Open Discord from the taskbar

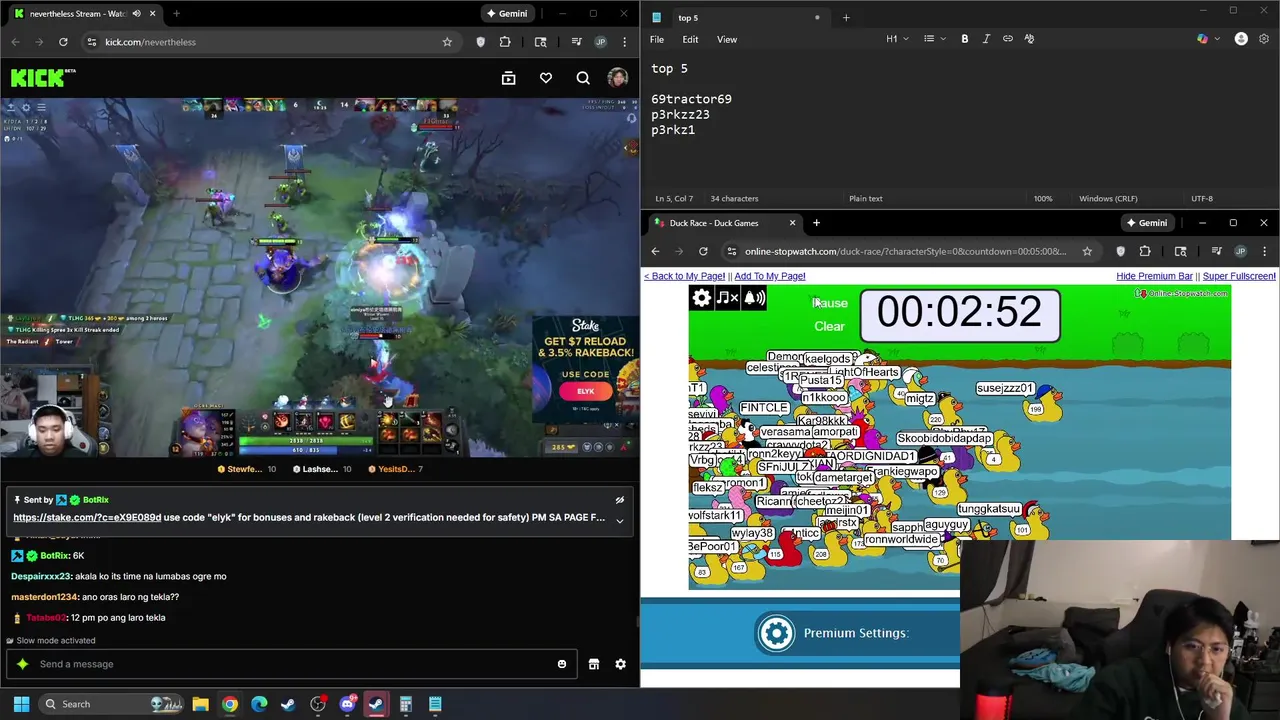coord(347,704)
